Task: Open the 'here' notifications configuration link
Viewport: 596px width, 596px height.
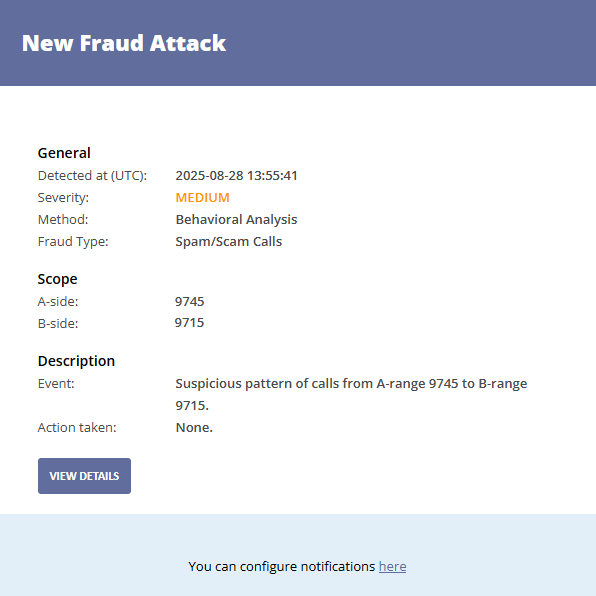Action: click(393, 566)
